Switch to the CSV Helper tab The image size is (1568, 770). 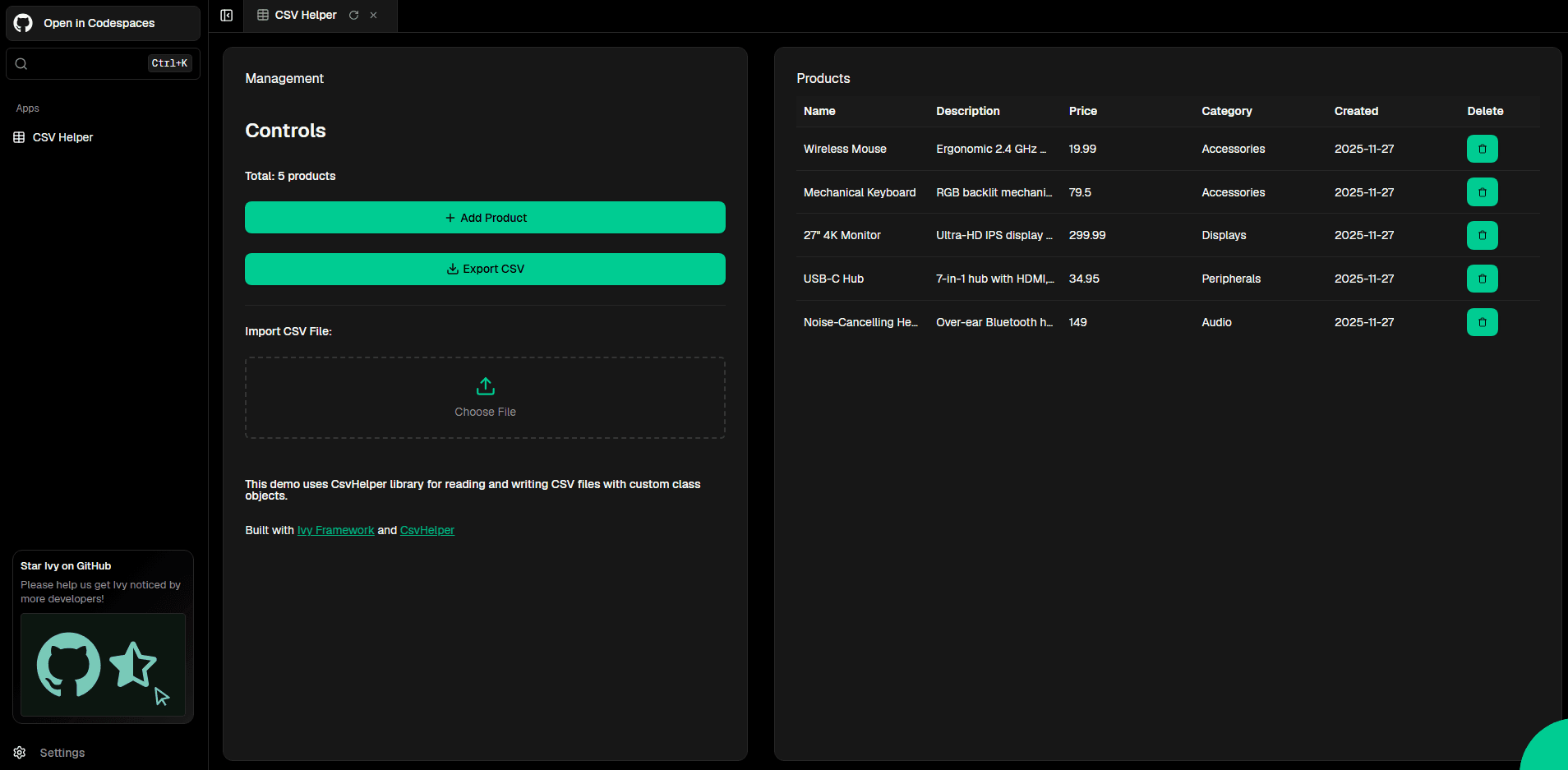click(305, 16)
